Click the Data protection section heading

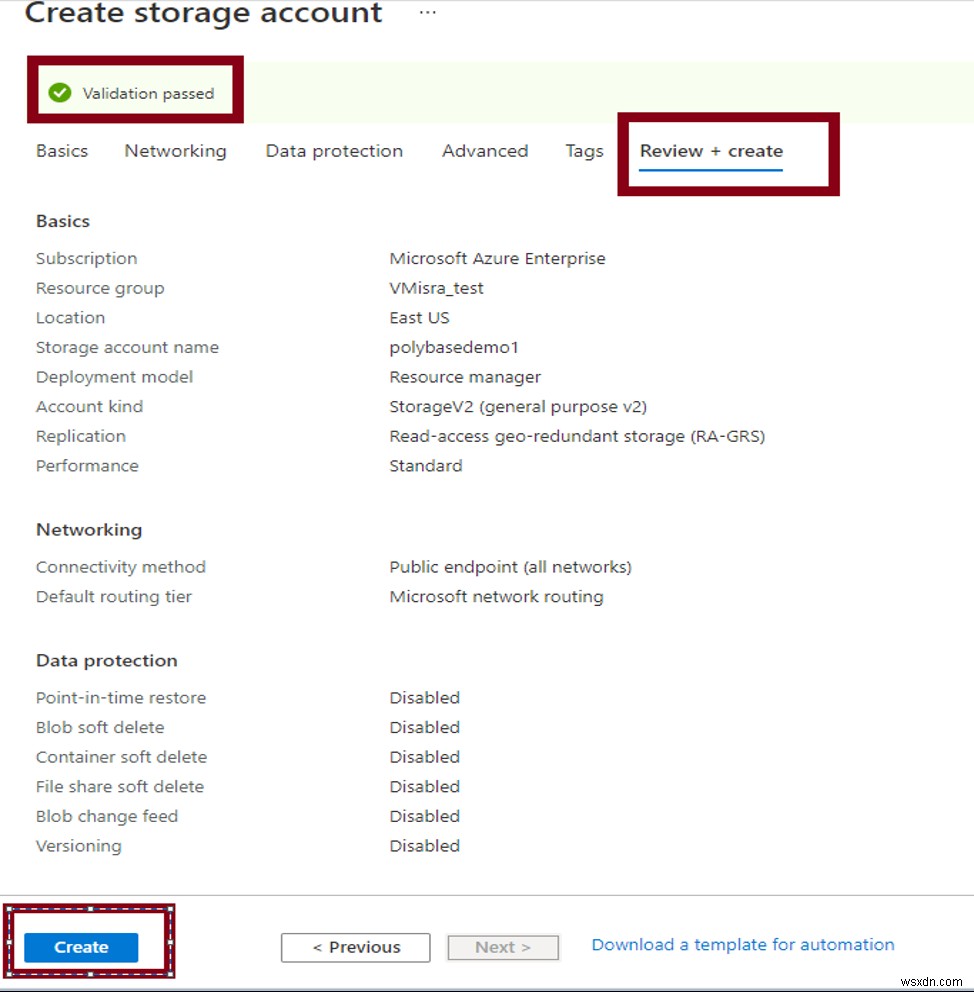pos(106,660)
